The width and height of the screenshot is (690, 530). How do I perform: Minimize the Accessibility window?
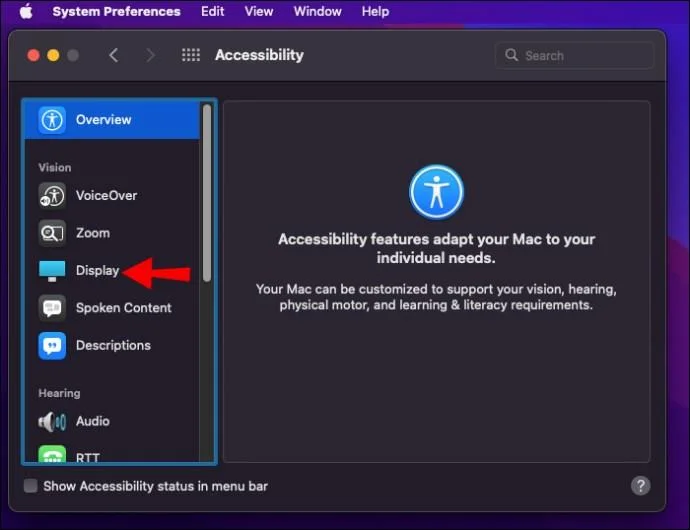pos(53,55)
